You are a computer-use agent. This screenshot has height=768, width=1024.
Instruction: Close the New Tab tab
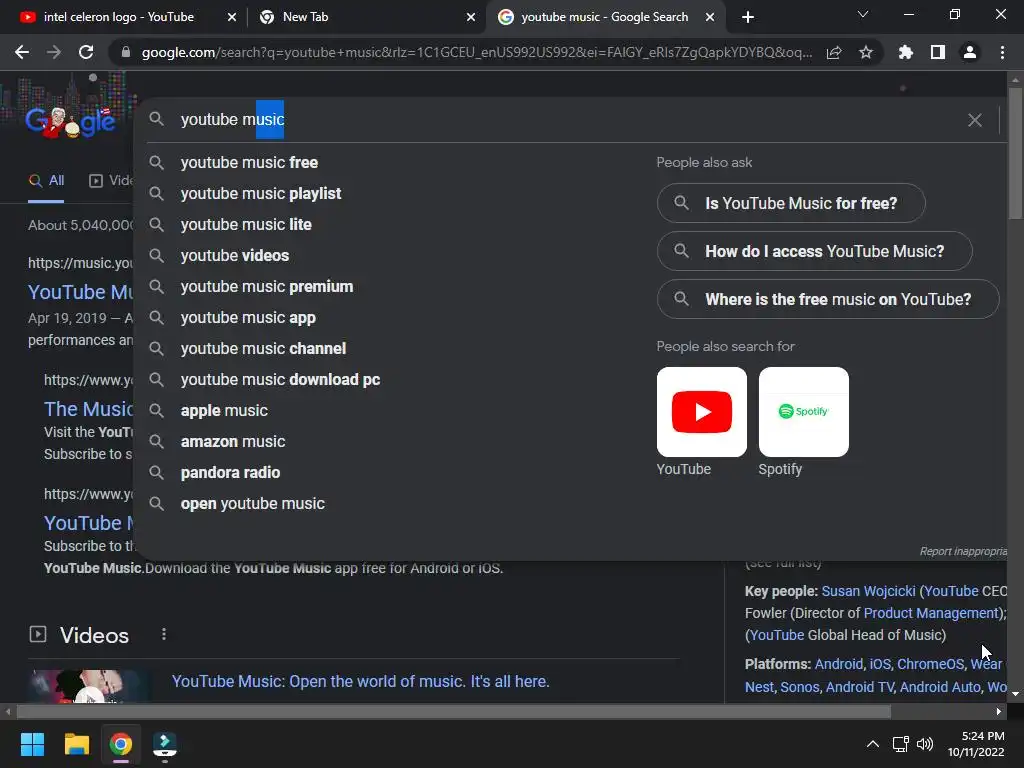pos(471,17)
